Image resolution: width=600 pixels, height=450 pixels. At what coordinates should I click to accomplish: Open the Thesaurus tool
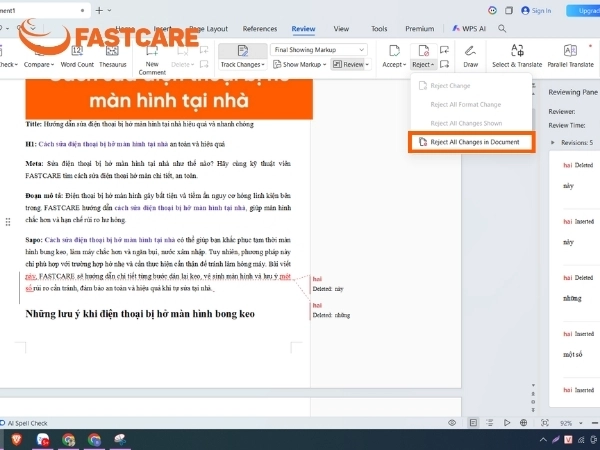pos(112,57)
